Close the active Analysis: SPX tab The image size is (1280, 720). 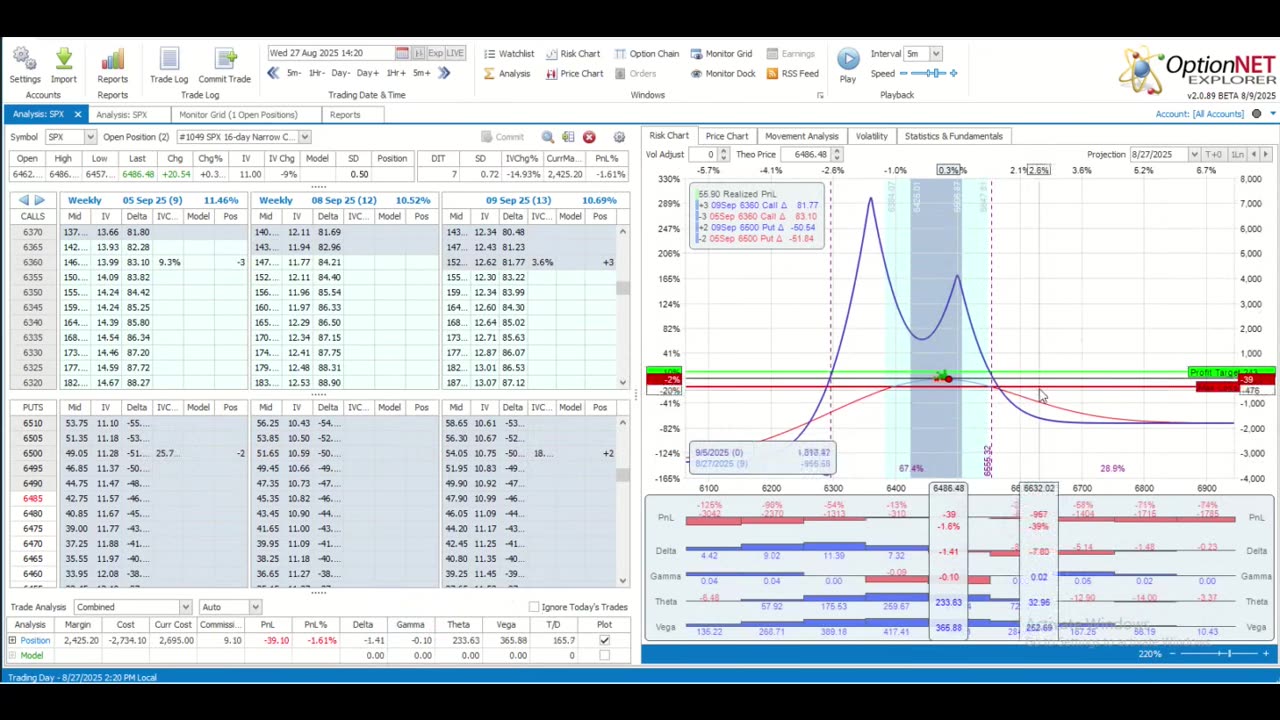coord(77,115)
